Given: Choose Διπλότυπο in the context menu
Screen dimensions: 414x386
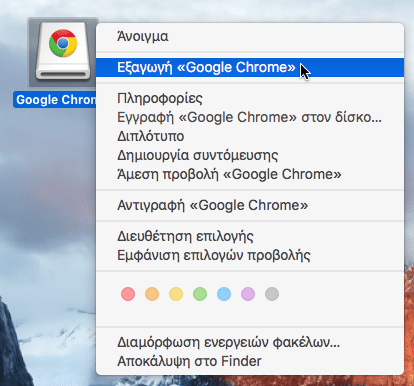Looking at the screenshot, I should [250, 136].
